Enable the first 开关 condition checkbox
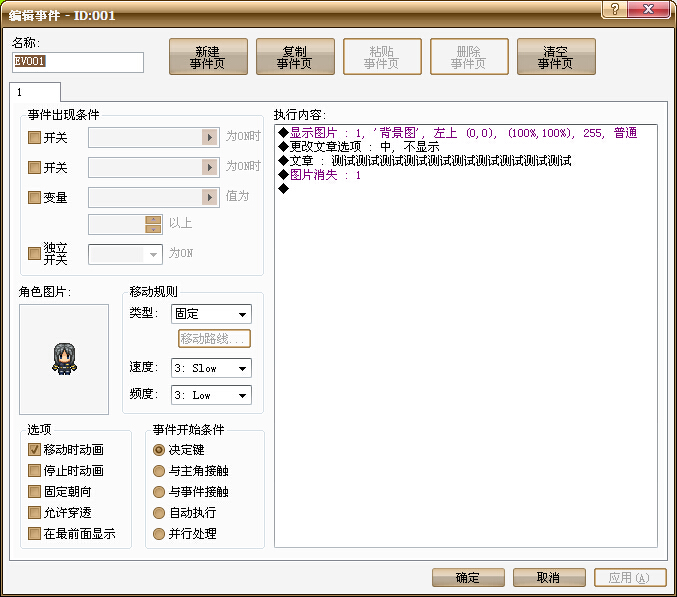The image size is (677, 597). pos(34,138)
